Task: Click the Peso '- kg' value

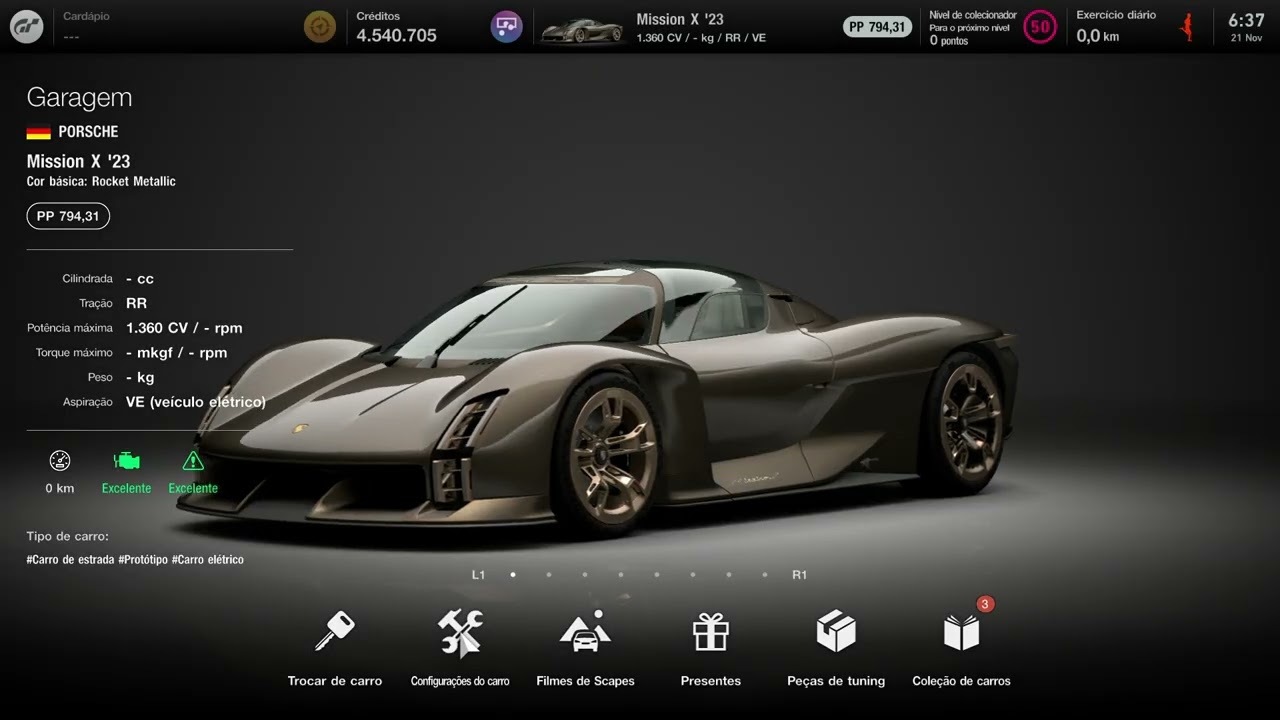Action: coord(140,378)
